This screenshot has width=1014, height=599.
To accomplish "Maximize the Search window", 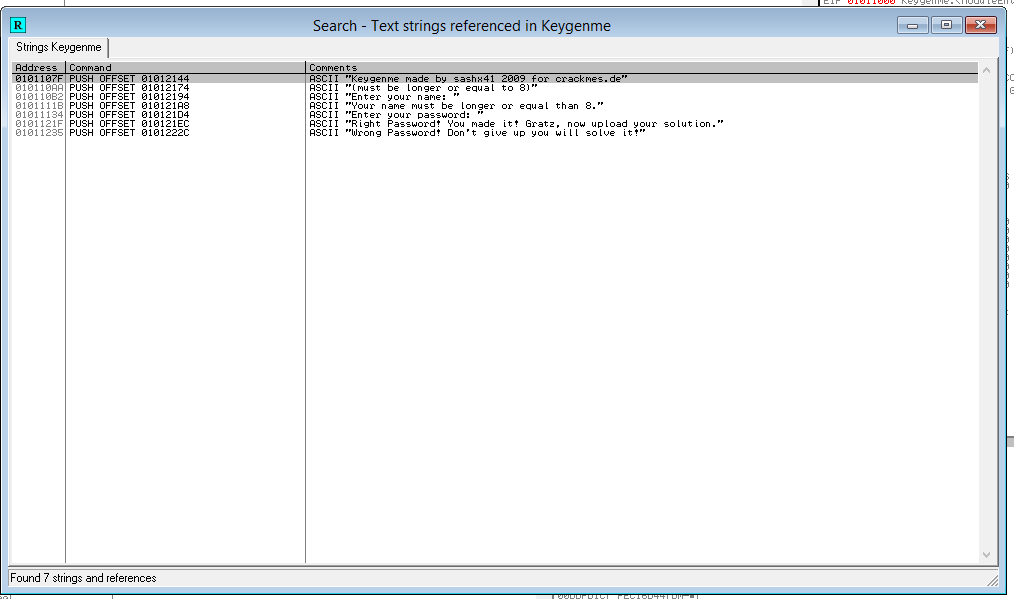I will [946, 25].
